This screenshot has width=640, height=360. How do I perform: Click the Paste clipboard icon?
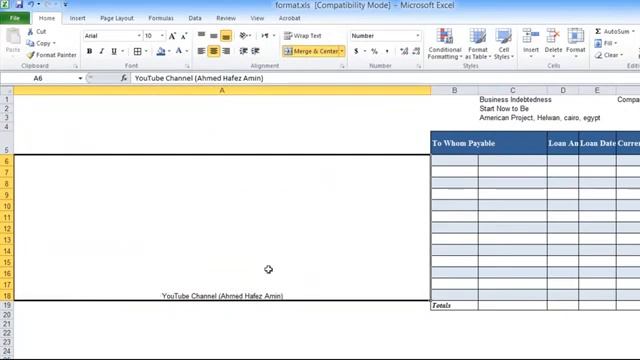tap(13, 37)
